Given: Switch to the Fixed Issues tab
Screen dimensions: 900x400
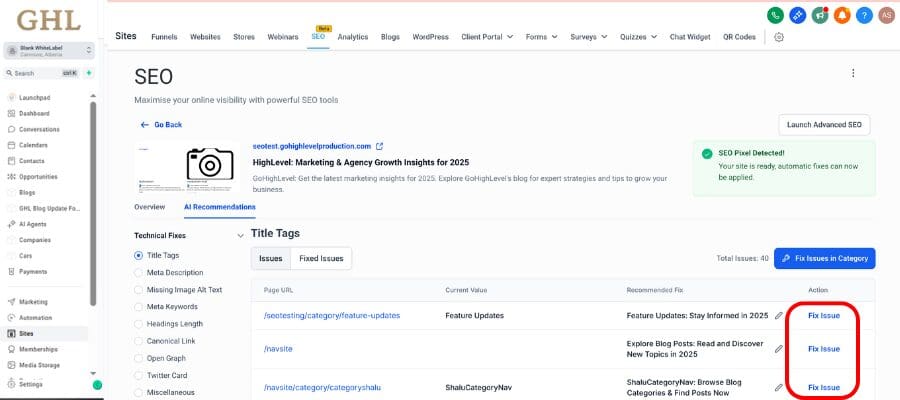Looking at the screenshot, I should pos(321,258).
